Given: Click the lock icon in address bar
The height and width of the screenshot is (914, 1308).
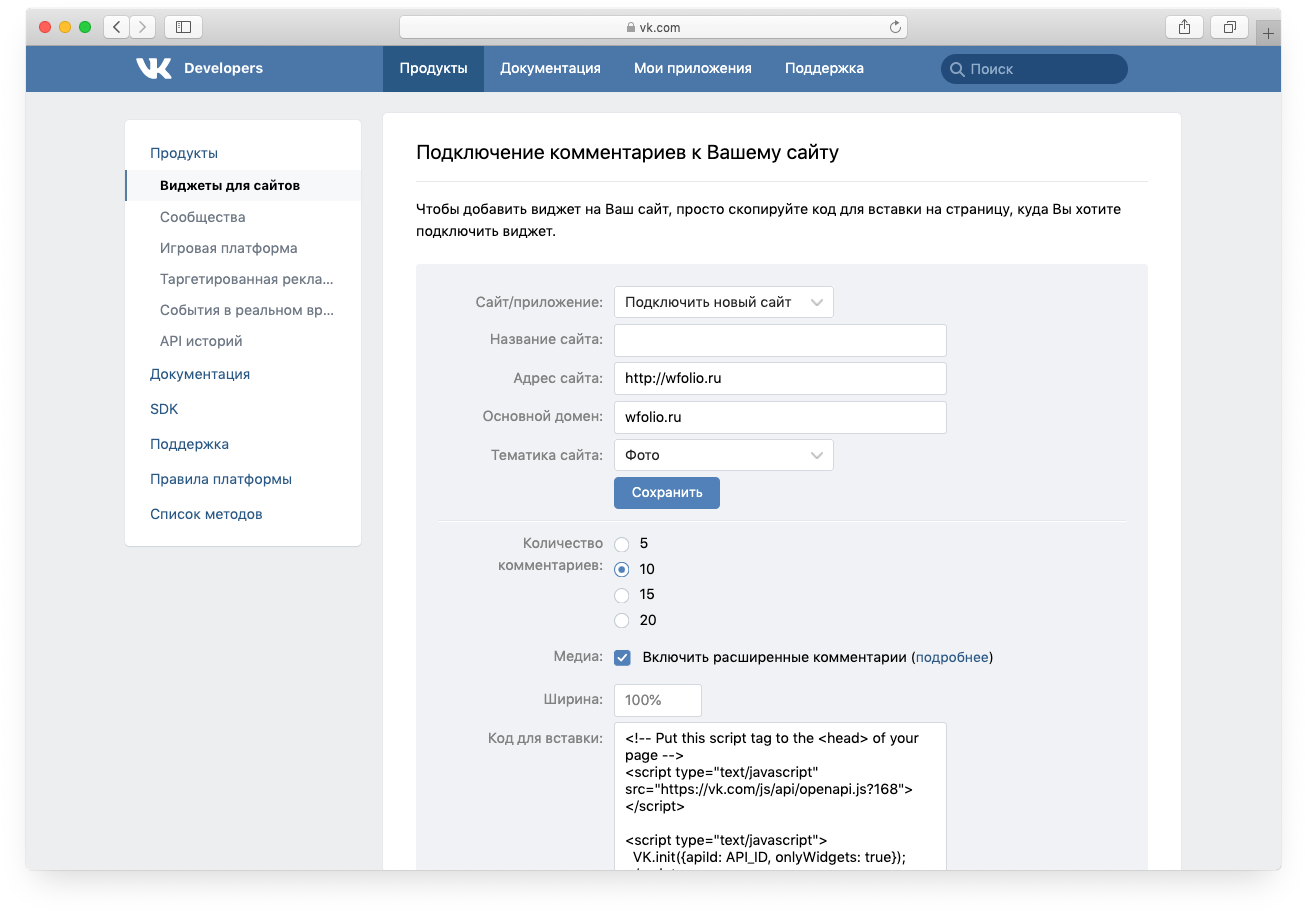Looking at the screenshot, I should pos(630,28).
